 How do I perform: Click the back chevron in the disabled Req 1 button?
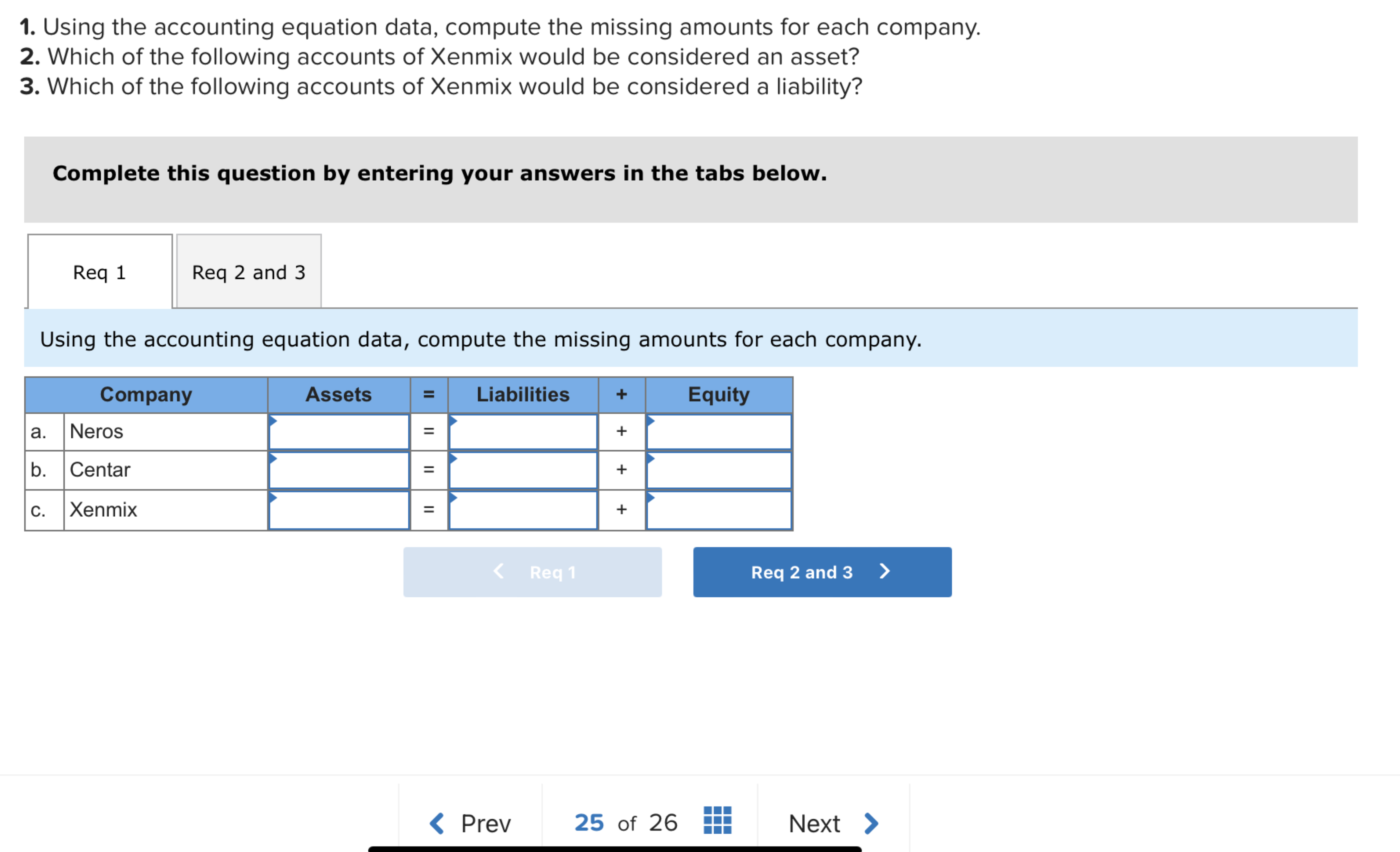click(498, 572)
